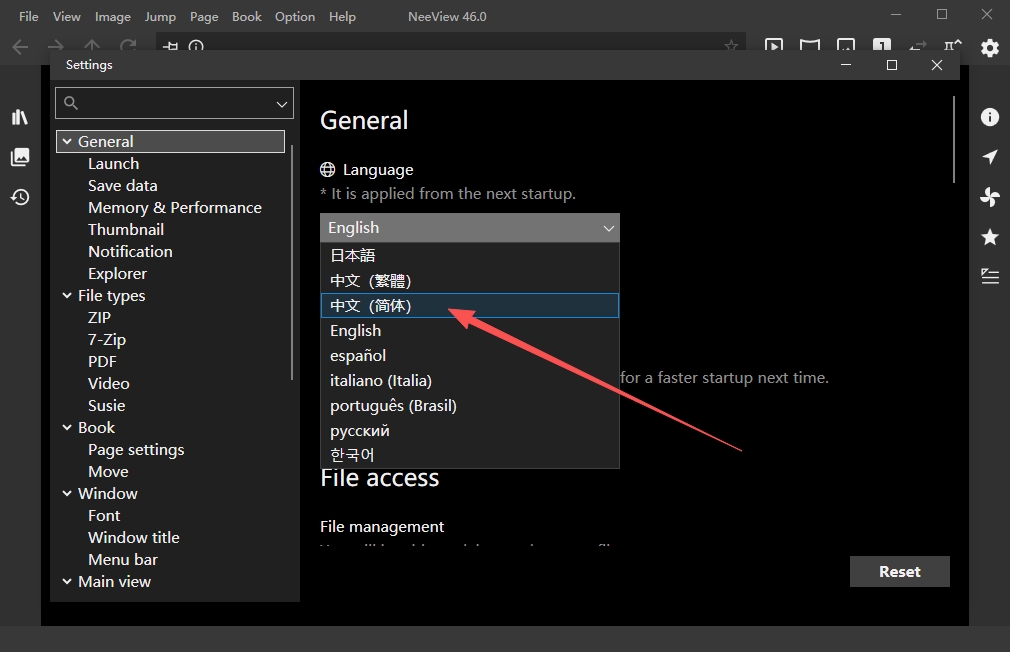Open the Notification settings page
1010x652 pixels.
click(x=130, y=251)
